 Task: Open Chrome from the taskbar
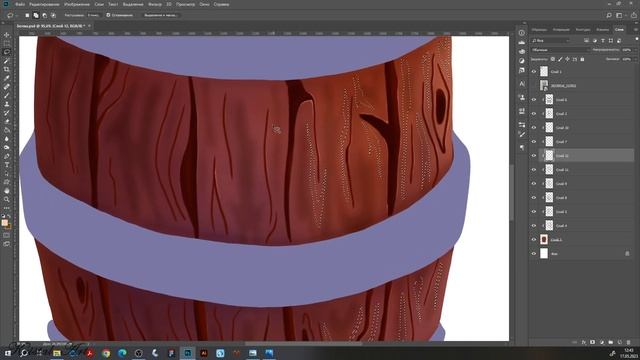point(106,353)
